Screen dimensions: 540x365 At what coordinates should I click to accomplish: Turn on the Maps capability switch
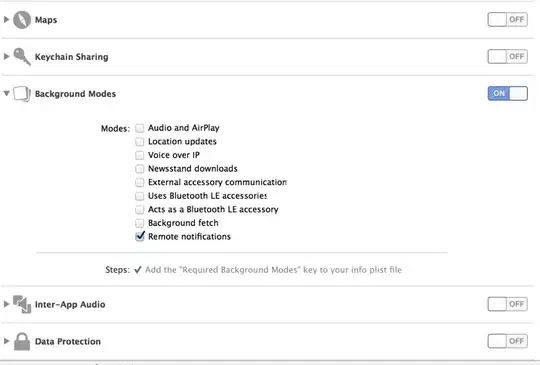[x=507, y=20]
